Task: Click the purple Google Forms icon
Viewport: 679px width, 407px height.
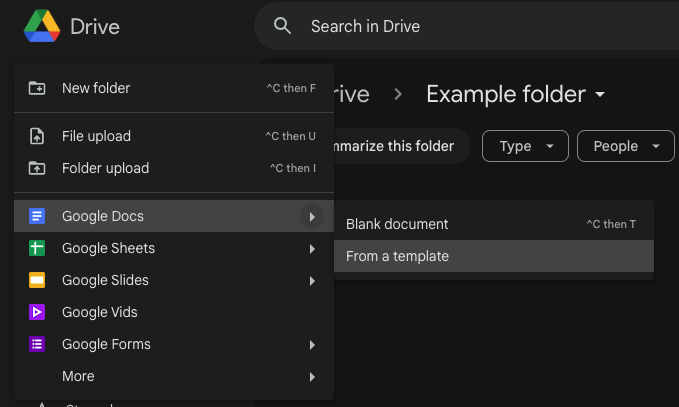Action: tap(37, 344)
